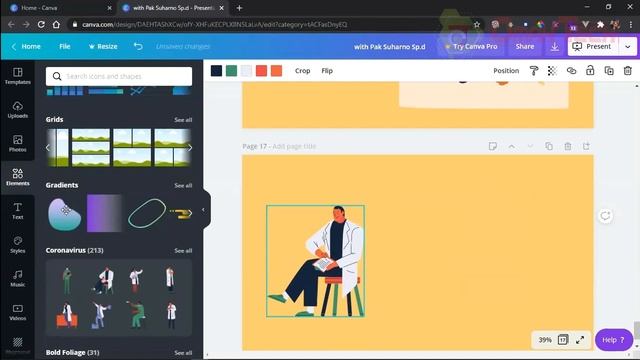Add notes to Page 17
640x360 pixels.
tap(493, 146)
